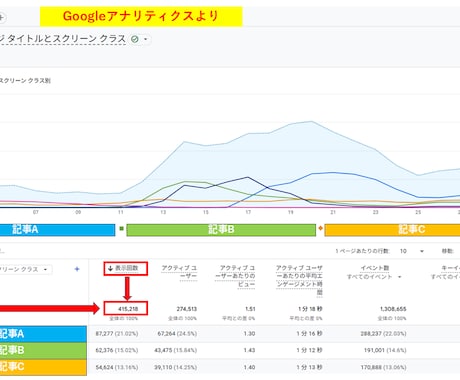460x380 pixels.
Task: Click the date 17 on chart axis
Action: coord(248,212)
